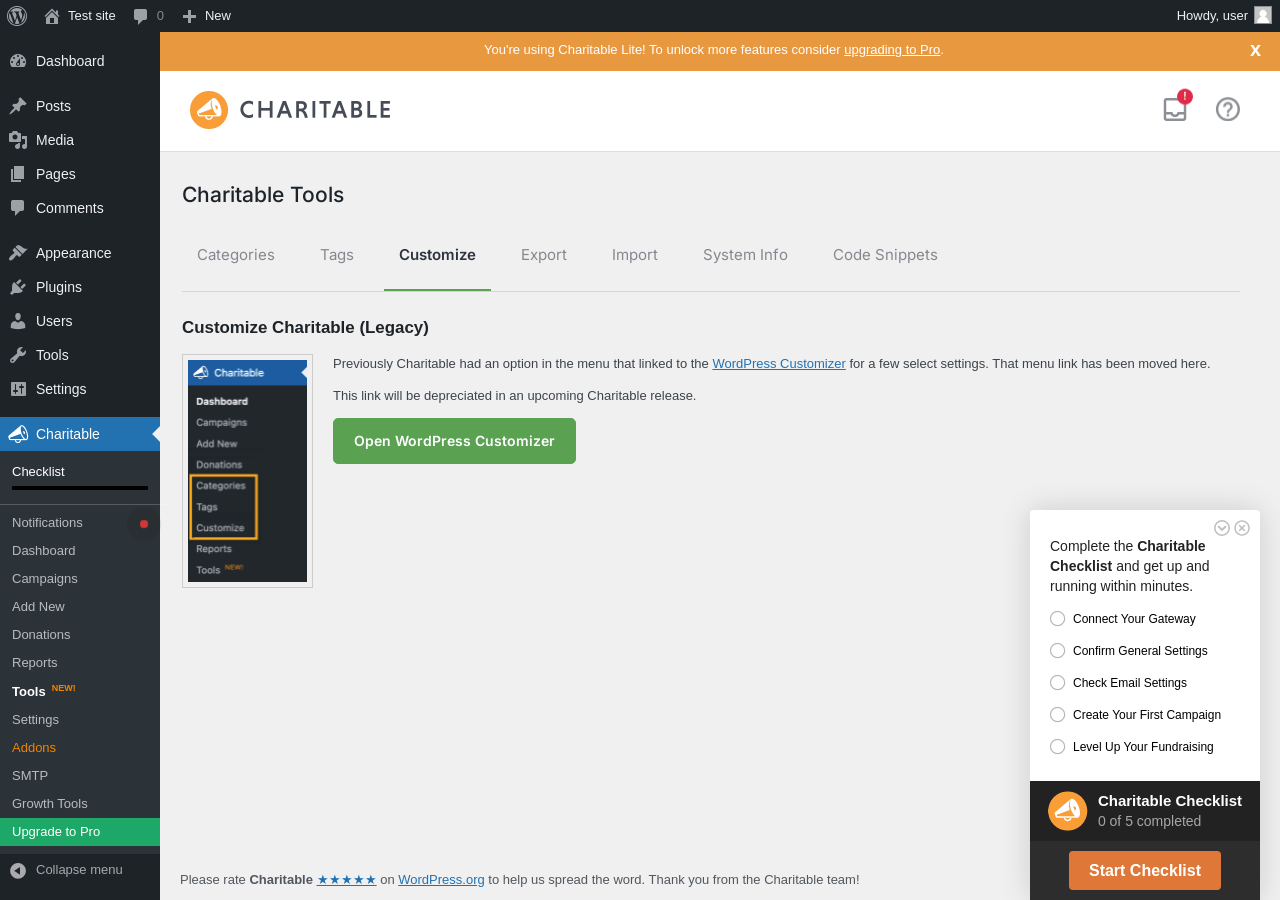The width and height of the screenshot is (1280, 900).
Task: Check Confirm General Settings circle
Action: [x=1057, y=651]
